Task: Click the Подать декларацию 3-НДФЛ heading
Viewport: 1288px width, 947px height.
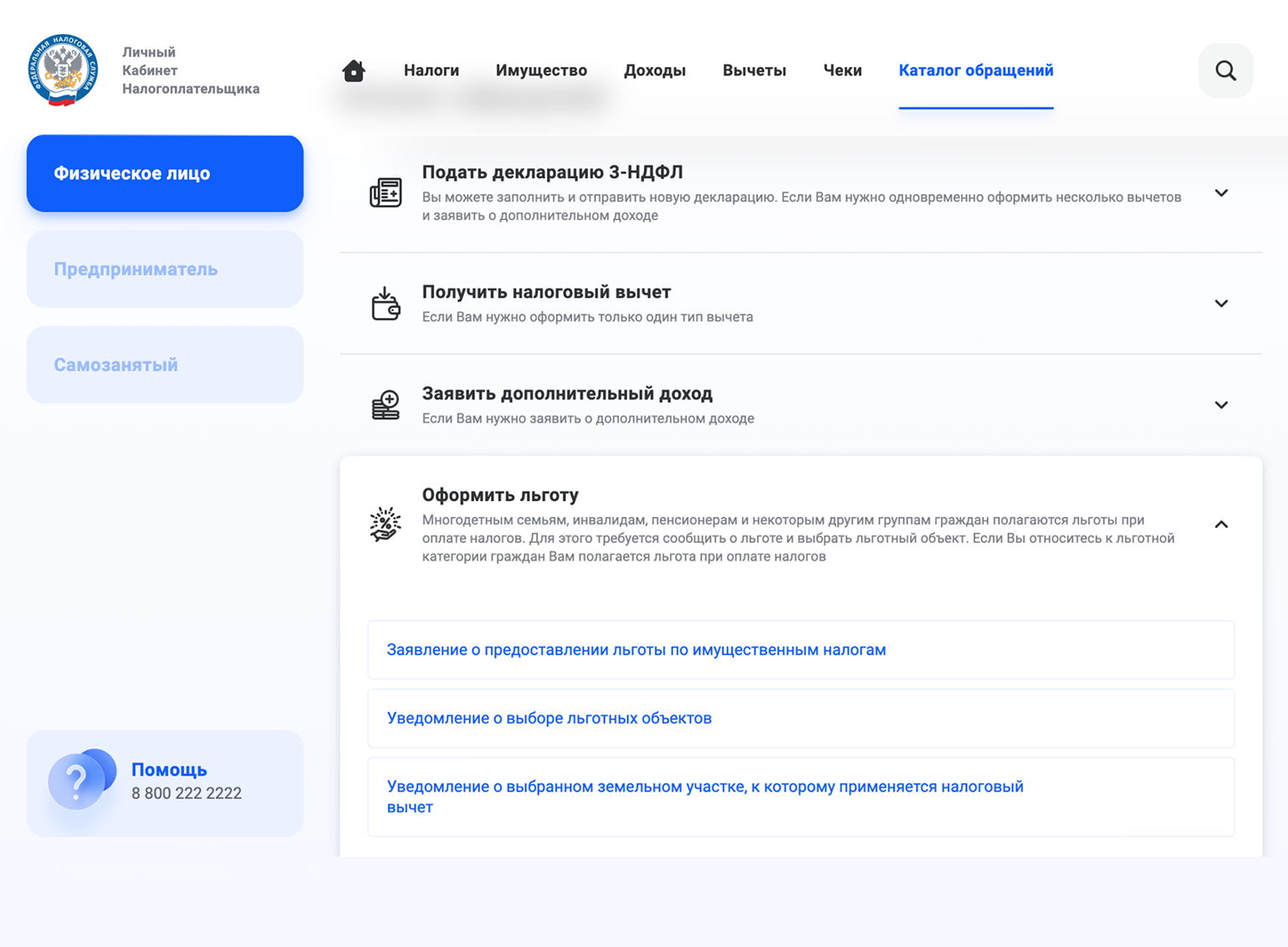Action: click(552, 172)
